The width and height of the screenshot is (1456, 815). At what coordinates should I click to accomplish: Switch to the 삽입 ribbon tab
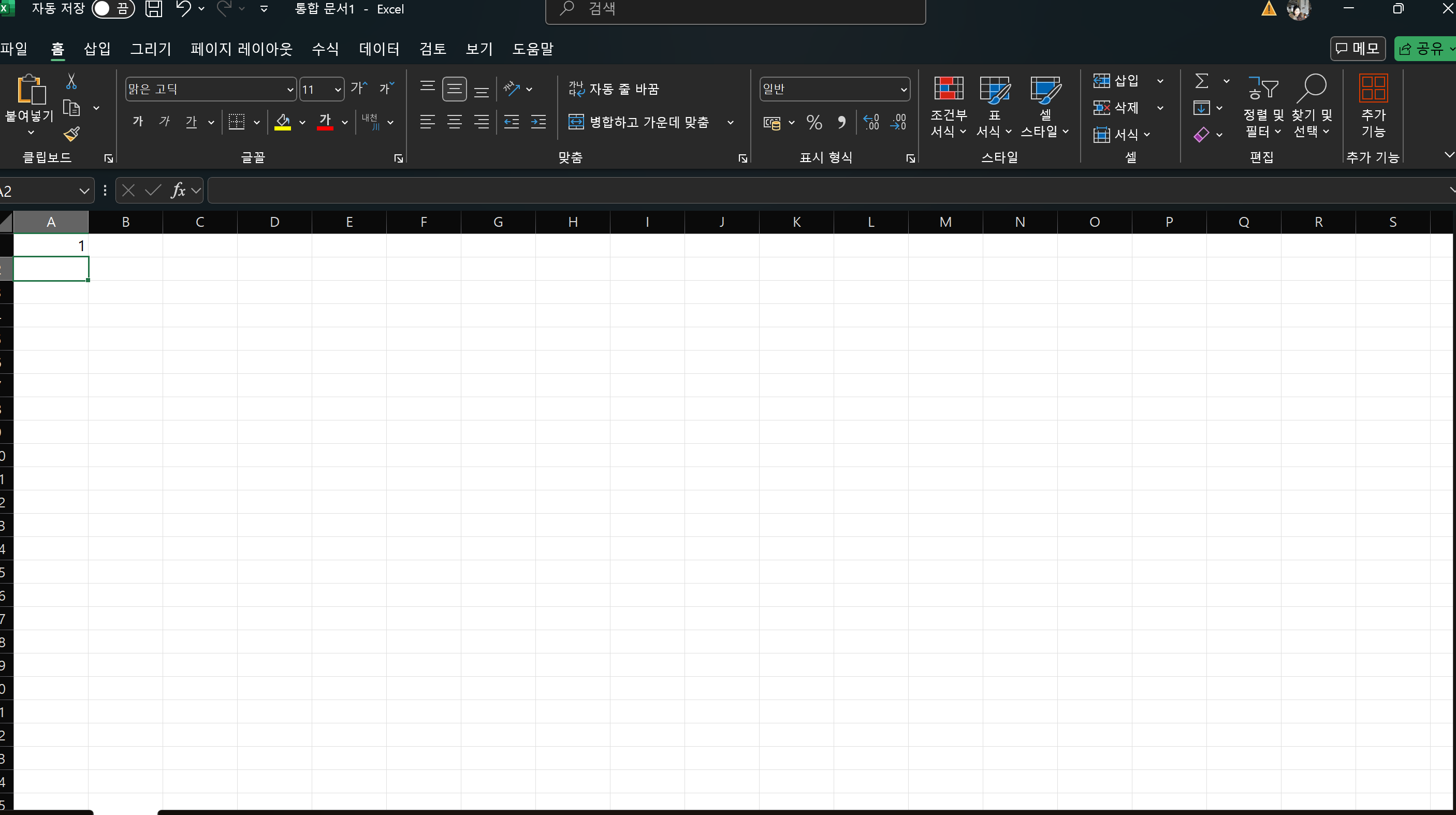click(x=97, y=49)
